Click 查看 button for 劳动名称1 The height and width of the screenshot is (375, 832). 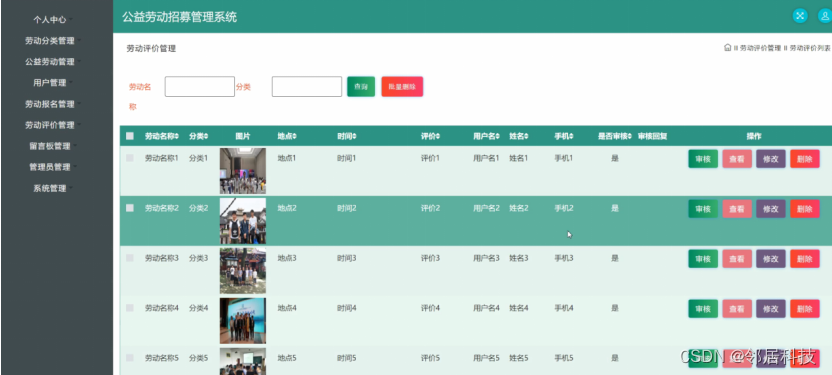click(x=737, y=159)
